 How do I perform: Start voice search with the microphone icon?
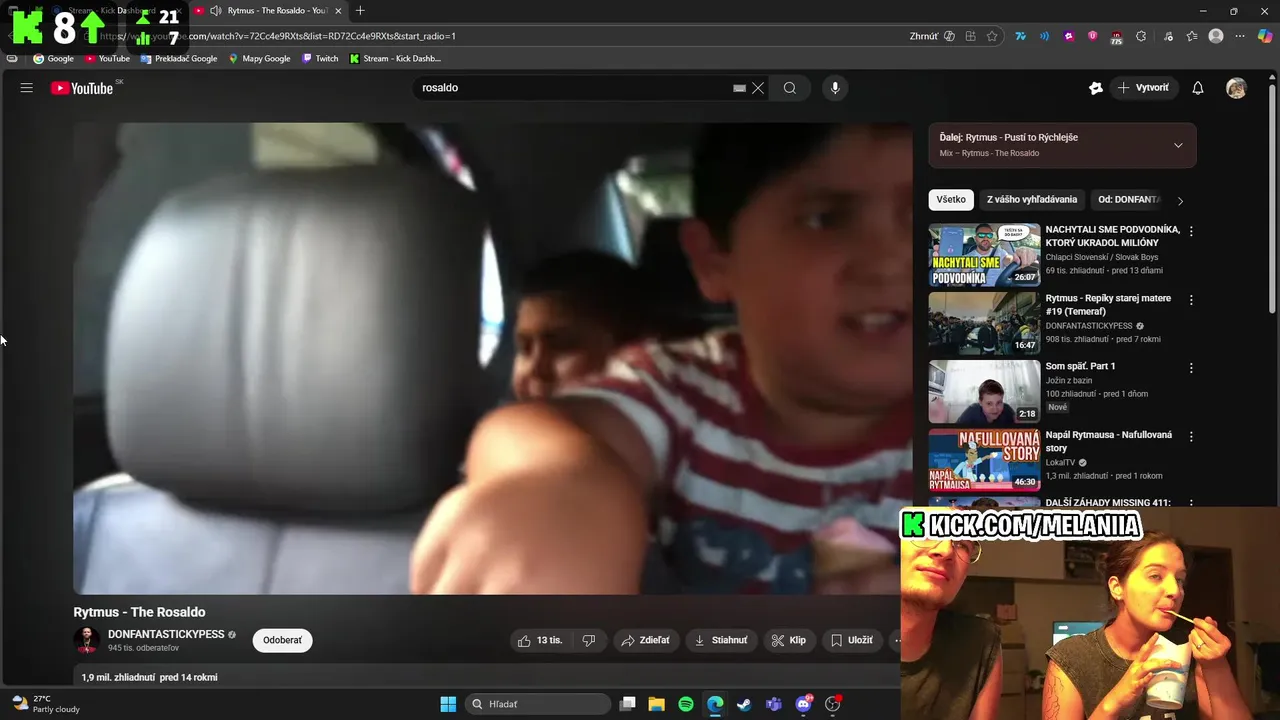[835, 88]
